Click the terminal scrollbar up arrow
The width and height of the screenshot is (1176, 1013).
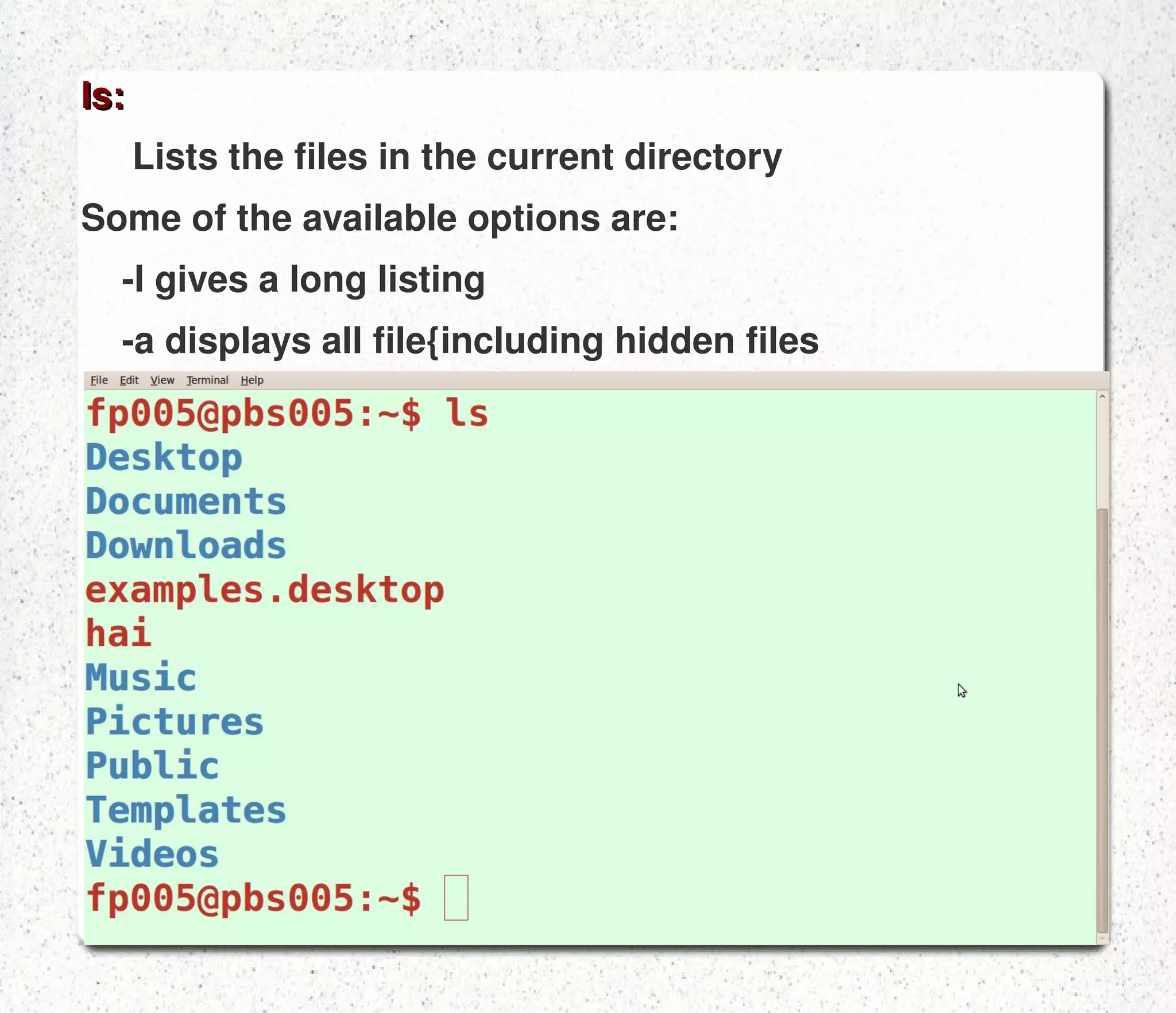(x=1102, y=397)
